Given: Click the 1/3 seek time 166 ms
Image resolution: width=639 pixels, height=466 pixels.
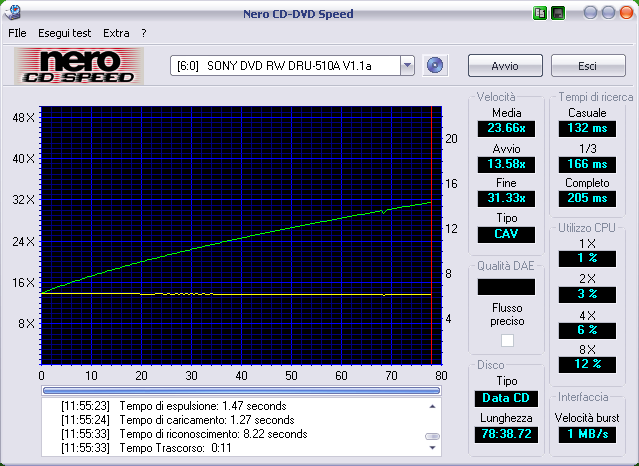Looking at the screenshot, I should coord(587,164).
